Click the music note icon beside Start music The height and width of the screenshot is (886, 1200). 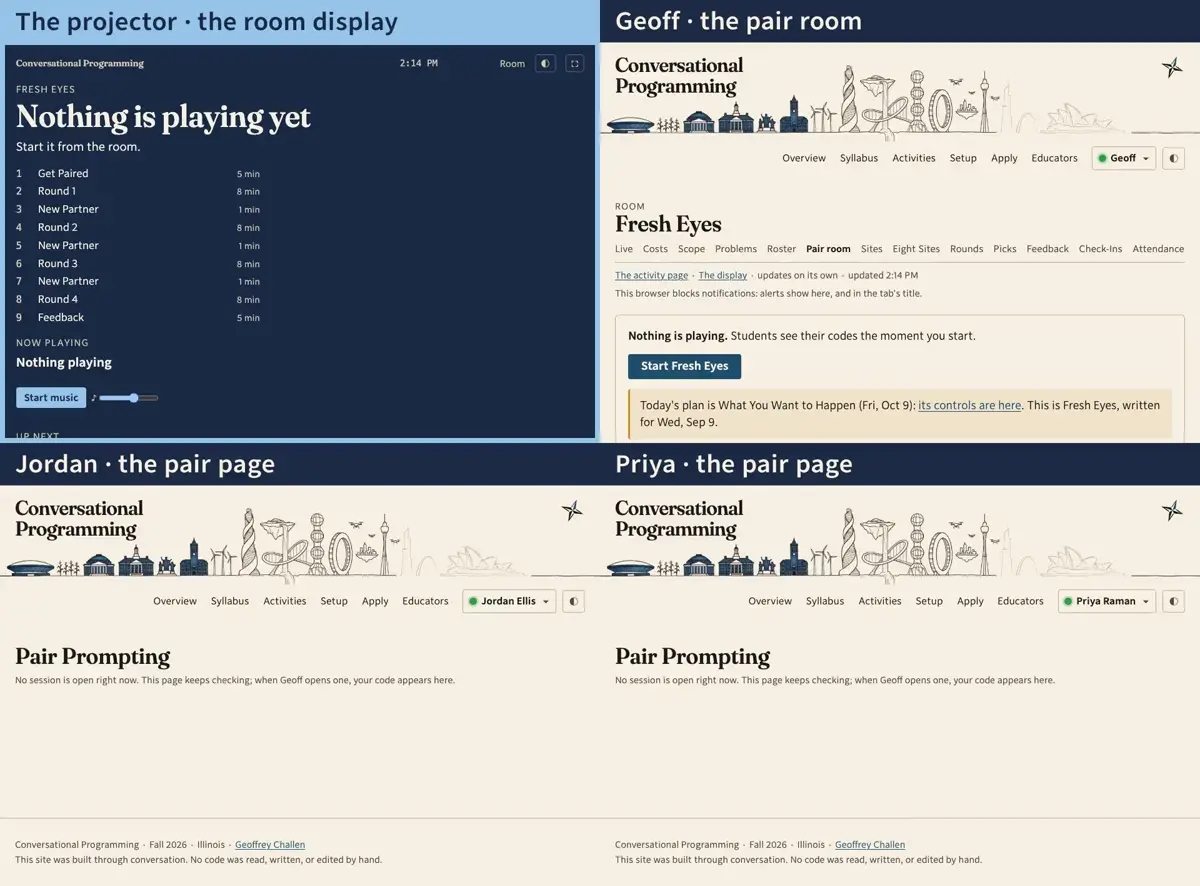click(94, 398)
